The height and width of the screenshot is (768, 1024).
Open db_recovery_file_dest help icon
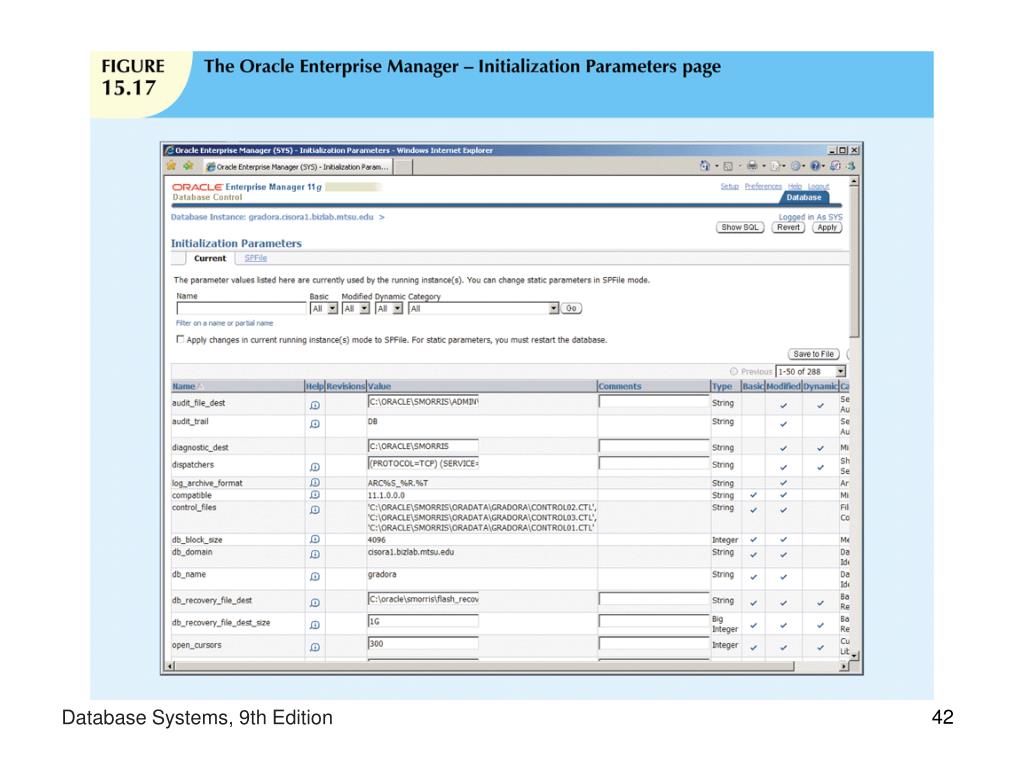[315, 603]
